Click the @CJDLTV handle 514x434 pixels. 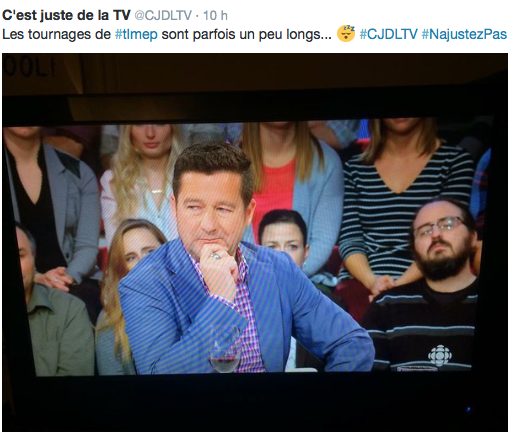(x=163, y=15)
